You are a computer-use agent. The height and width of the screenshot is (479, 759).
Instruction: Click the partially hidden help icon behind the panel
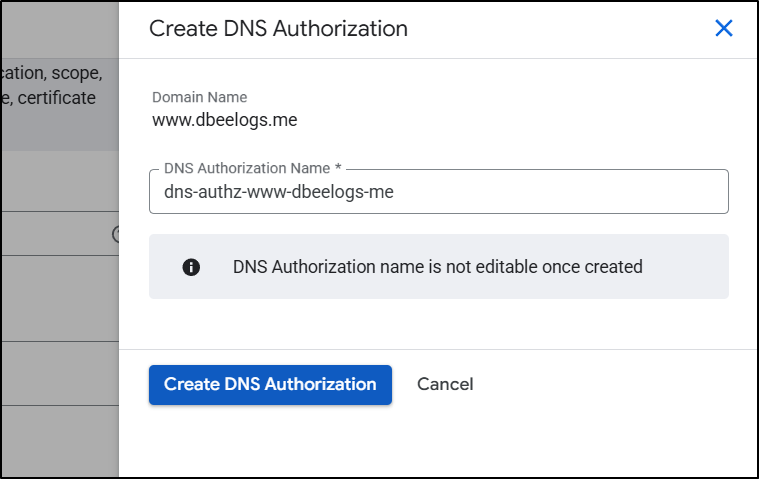116,235
